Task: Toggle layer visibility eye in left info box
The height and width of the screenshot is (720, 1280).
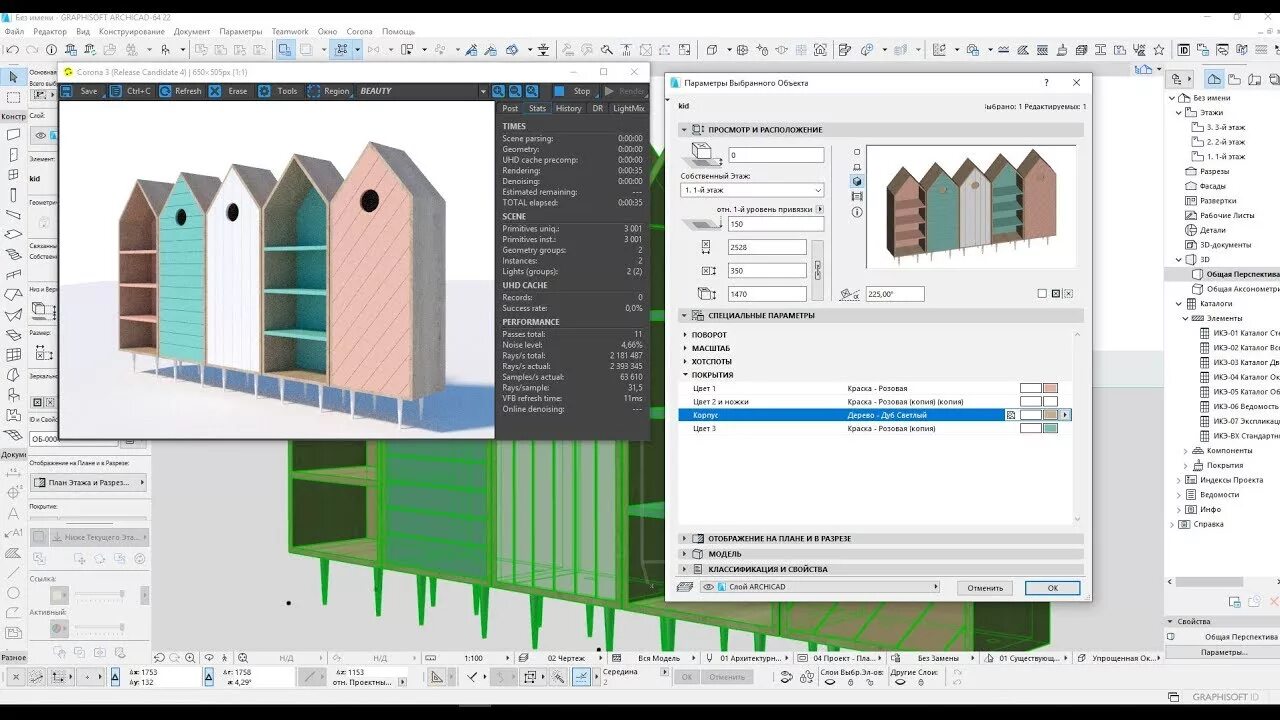Action: click(41, 135)
